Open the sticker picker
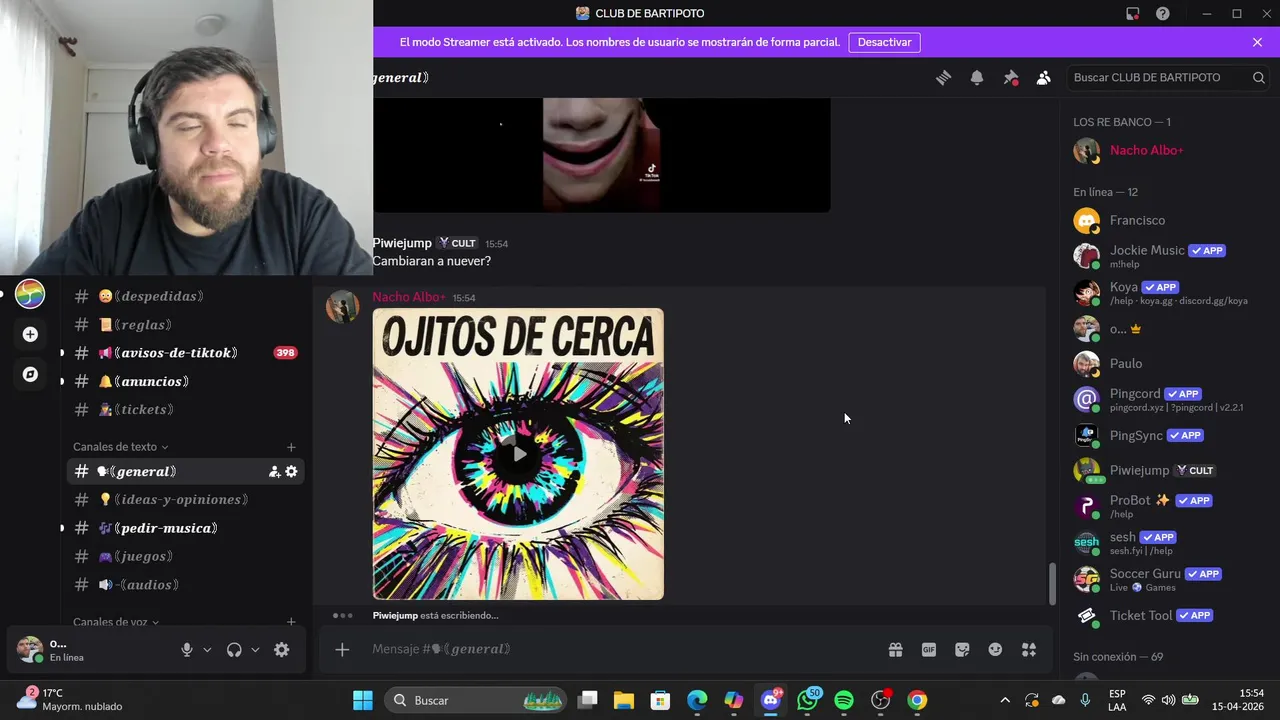The height and width of the screenshot is (720, 1280). click(962, 650)
